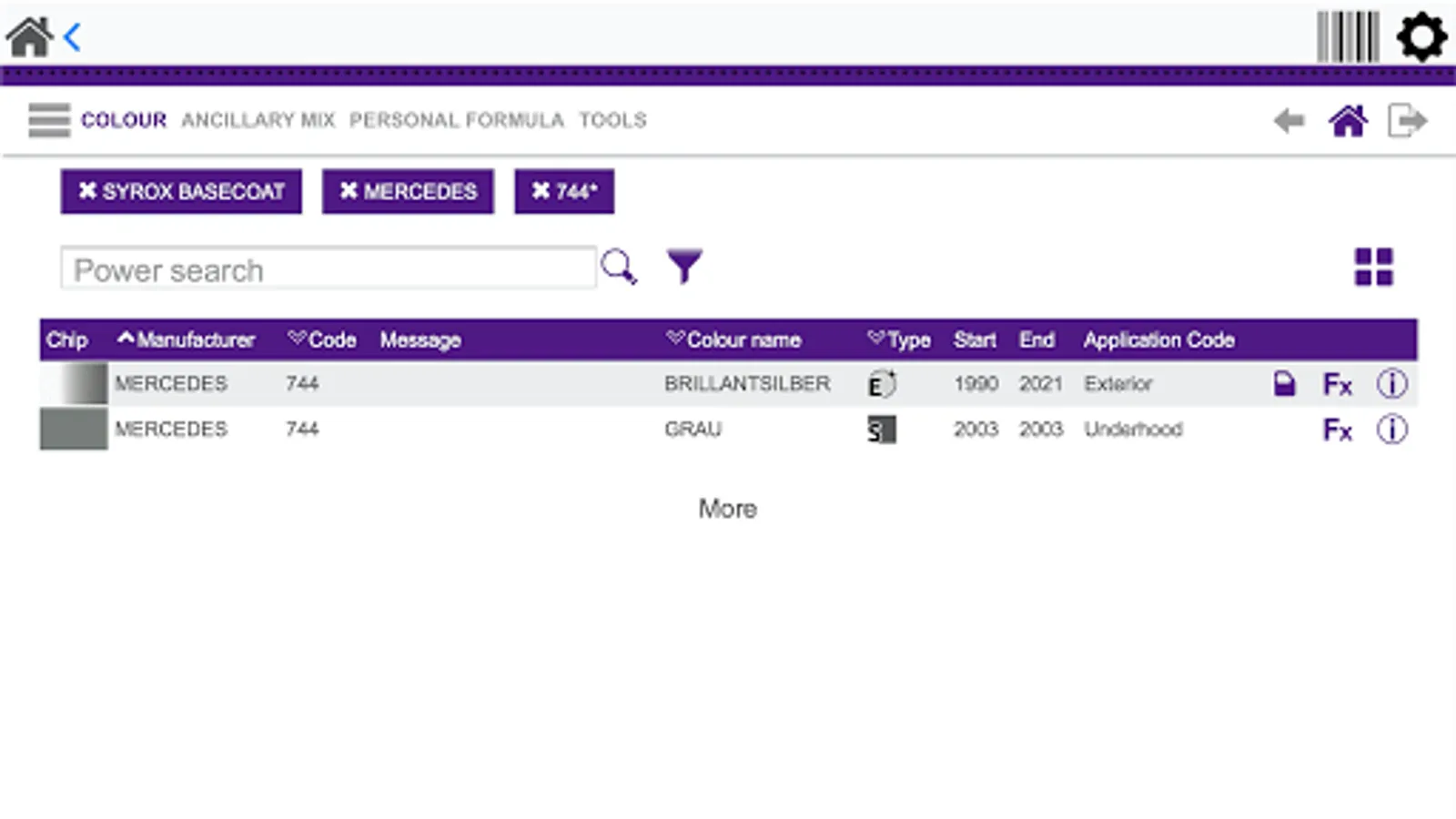The width and height of the screenshot is (1456, 819).
Task: Click the Chip column header
Action: (67, 340)
